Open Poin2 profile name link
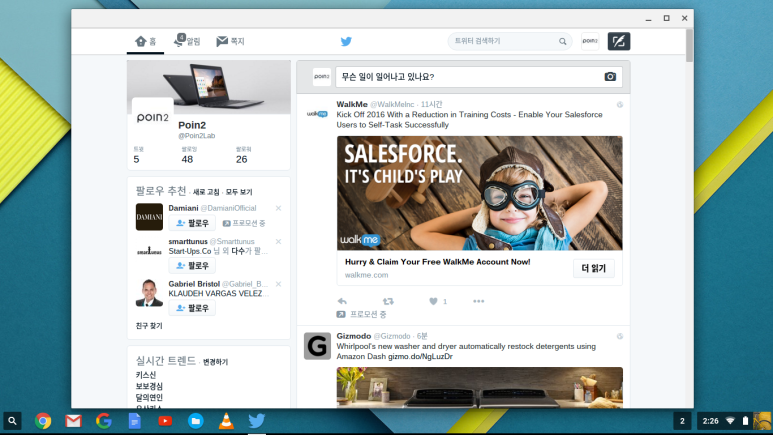773x435 pixels. coord(192,125)
